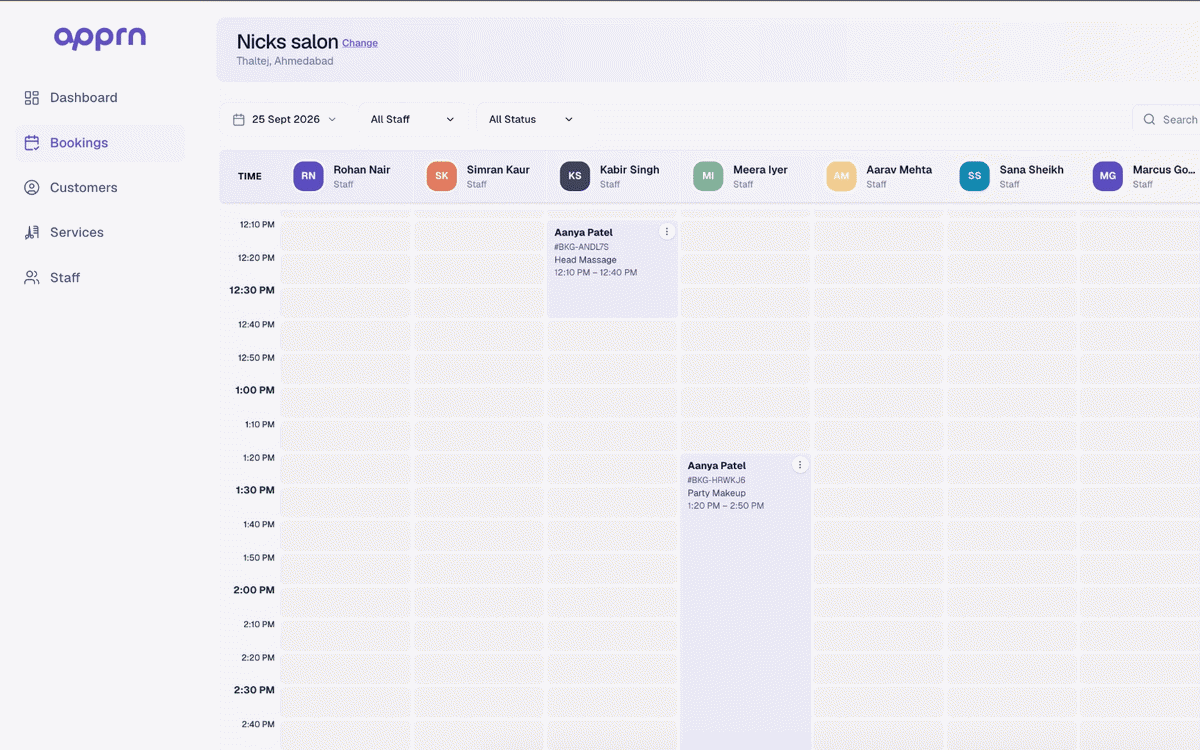The width and height of the screenshot is (1200, 750).
Task: Select Simran Kaur's 1:00 PM slot
Action: [x=479, y=402]
